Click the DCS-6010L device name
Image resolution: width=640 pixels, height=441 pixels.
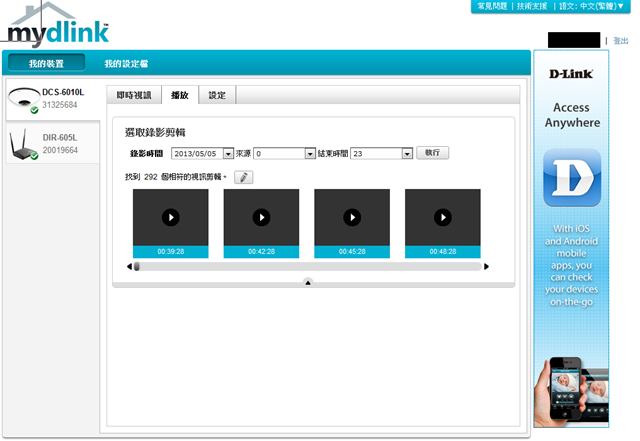click(x=63, y=92)
